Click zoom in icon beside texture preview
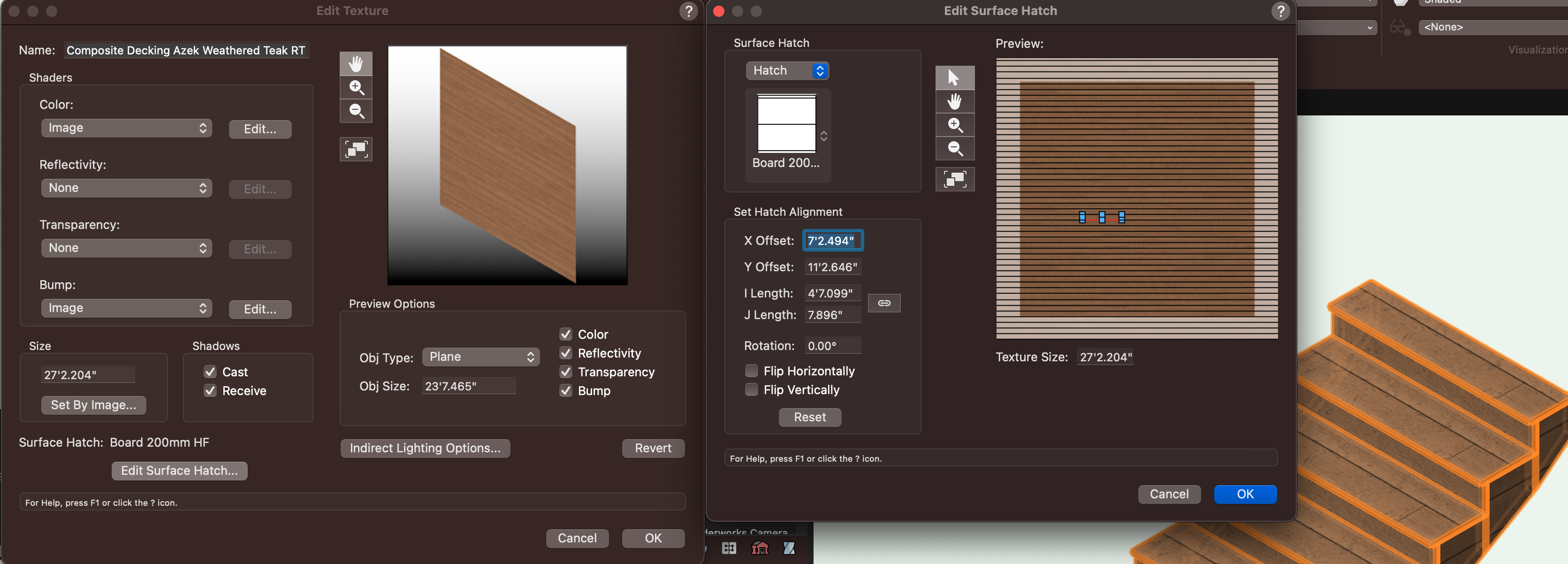The image size is (1568, 564). pos(356,87)
